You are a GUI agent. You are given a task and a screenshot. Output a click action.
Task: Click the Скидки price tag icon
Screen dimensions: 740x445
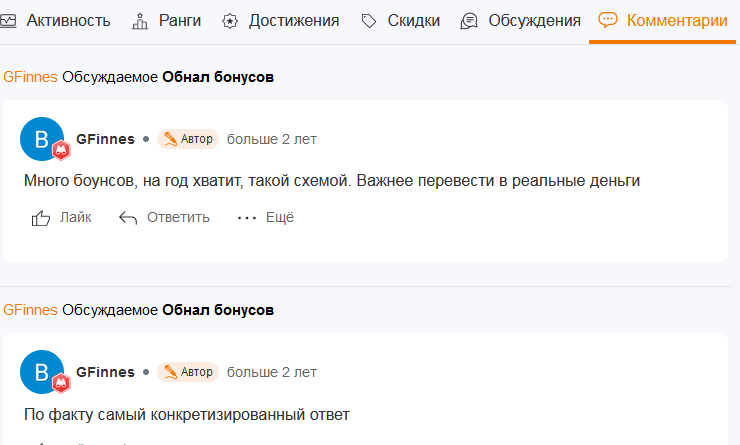[369, 21]
